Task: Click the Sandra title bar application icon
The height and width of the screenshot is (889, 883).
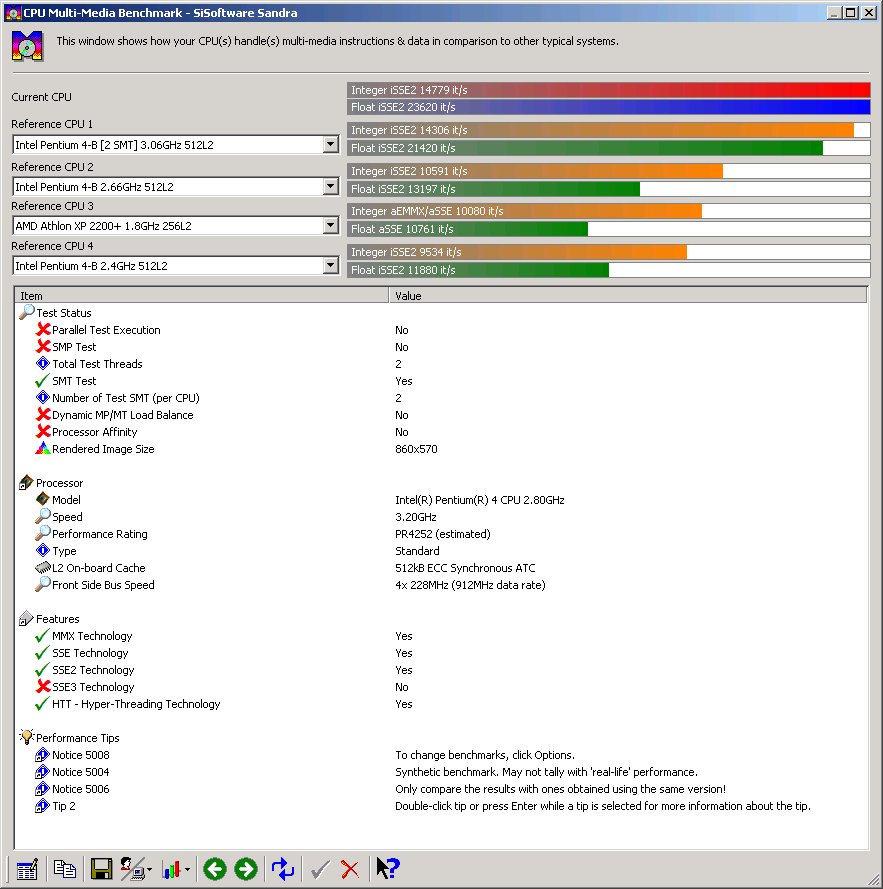Action: [12, 12]
